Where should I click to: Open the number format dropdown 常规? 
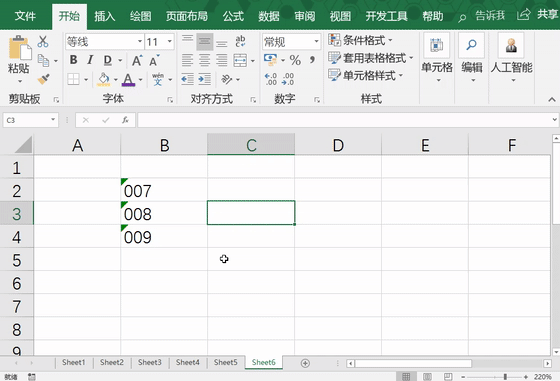(x=316, y=42)
